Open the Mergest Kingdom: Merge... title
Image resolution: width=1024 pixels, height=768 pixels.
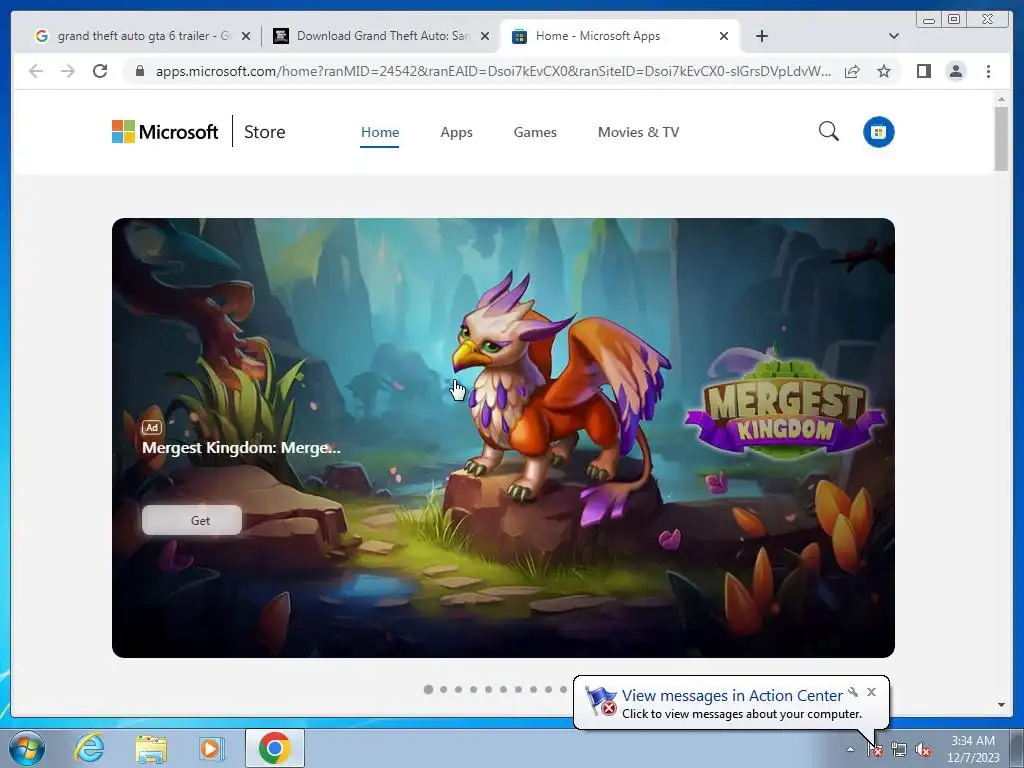point(241,448)
